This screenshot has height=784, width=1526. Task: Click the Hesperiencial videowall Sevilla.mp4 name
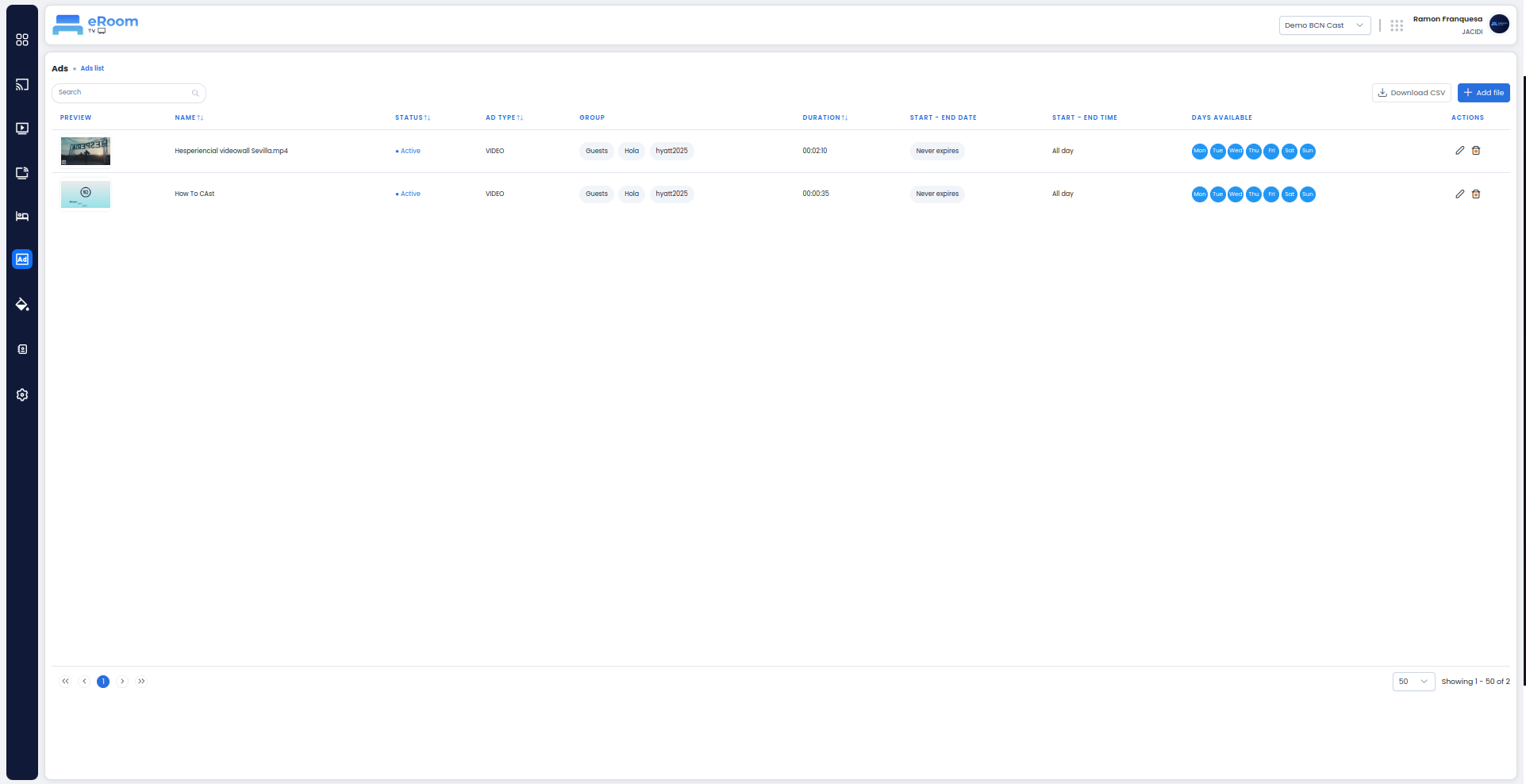(x=231, y=151)
